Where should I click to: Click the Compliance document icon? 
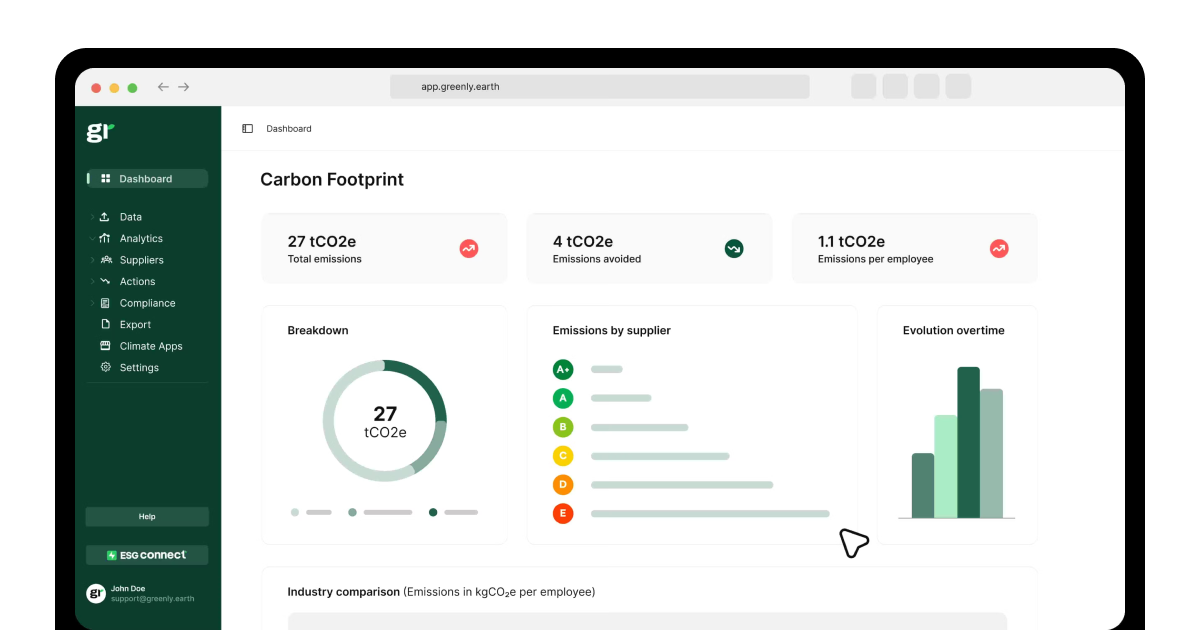coord(105,303)
